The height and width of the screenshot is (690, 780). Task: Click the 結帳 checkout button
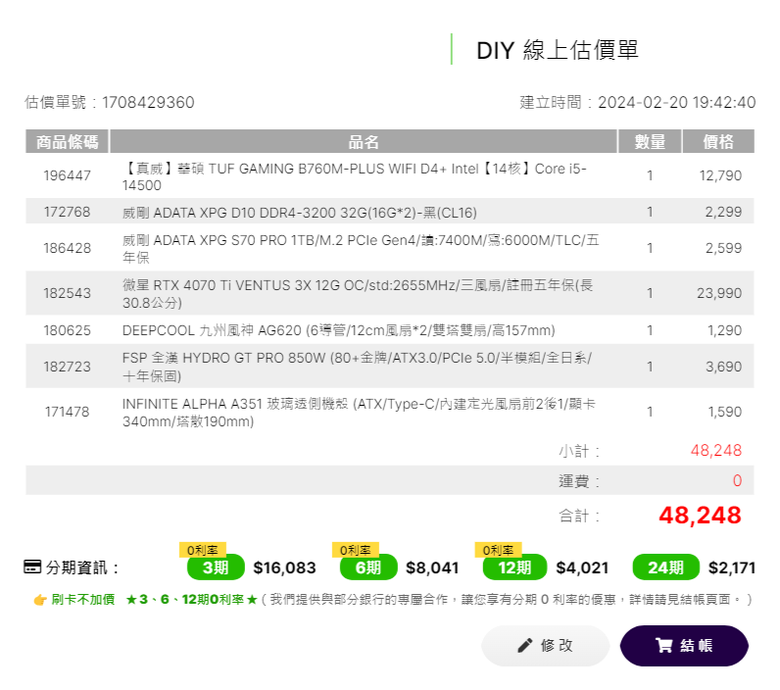[x=684, y=645]
